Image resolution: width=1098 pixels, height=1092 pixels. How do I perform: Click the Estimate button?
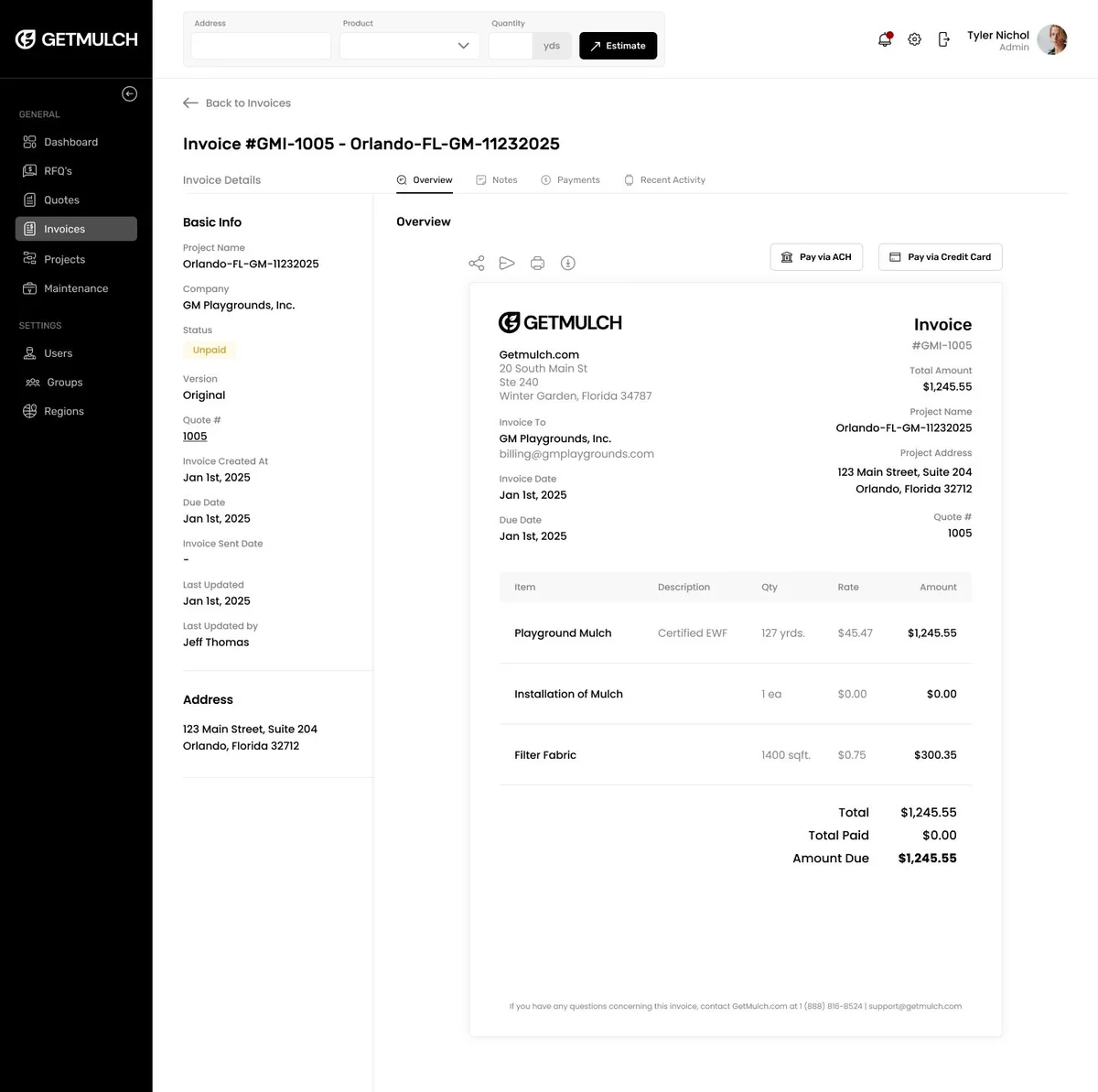pos(618,46)
